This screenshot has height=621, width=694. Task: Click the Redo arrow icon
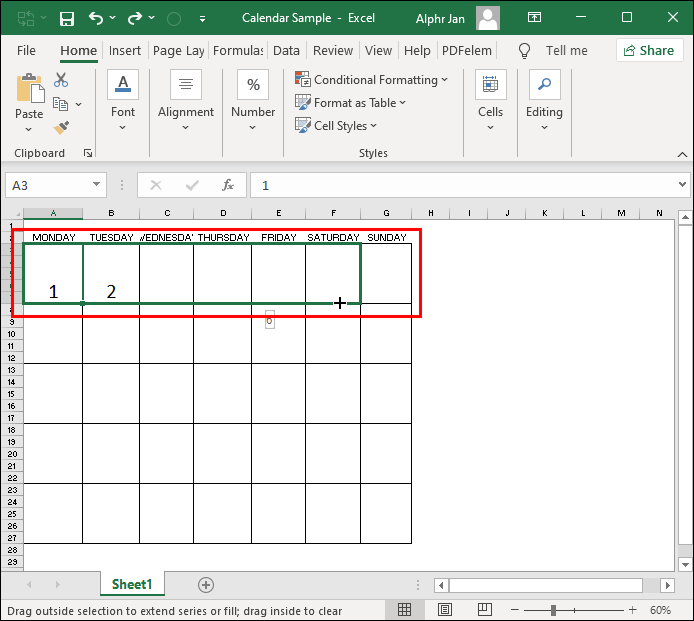coord(135,18)
